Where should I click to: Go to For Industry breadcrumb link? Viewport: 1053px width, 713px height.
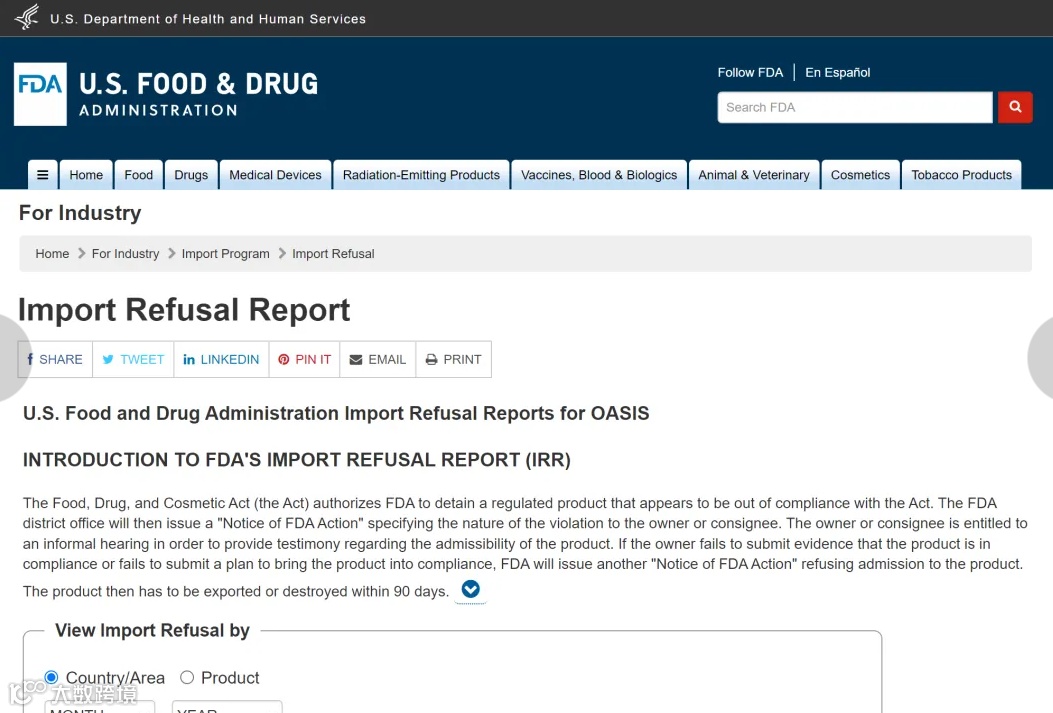126,254
